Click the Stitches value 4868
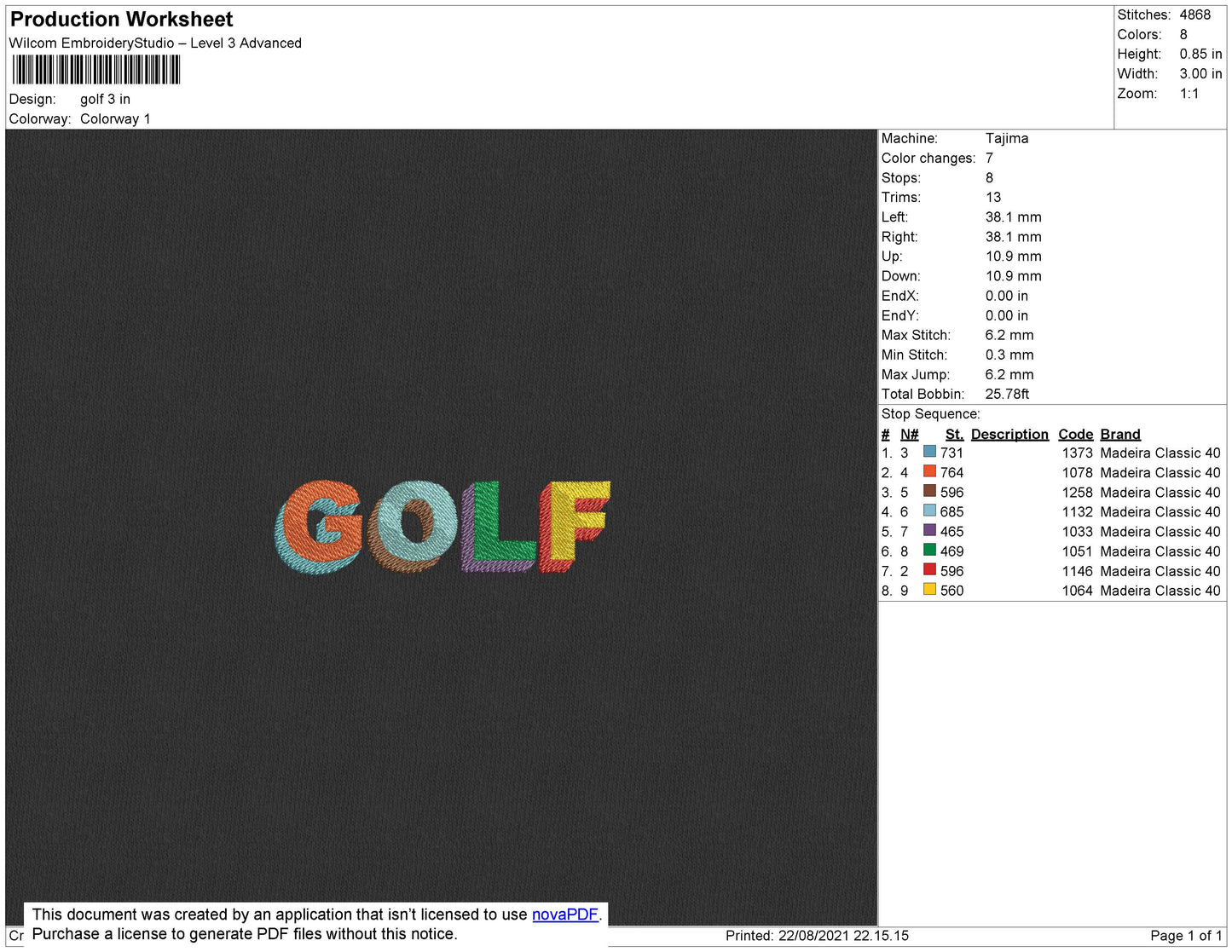The height and width of the screenshot is (952, 1232). pos(1195,14)
